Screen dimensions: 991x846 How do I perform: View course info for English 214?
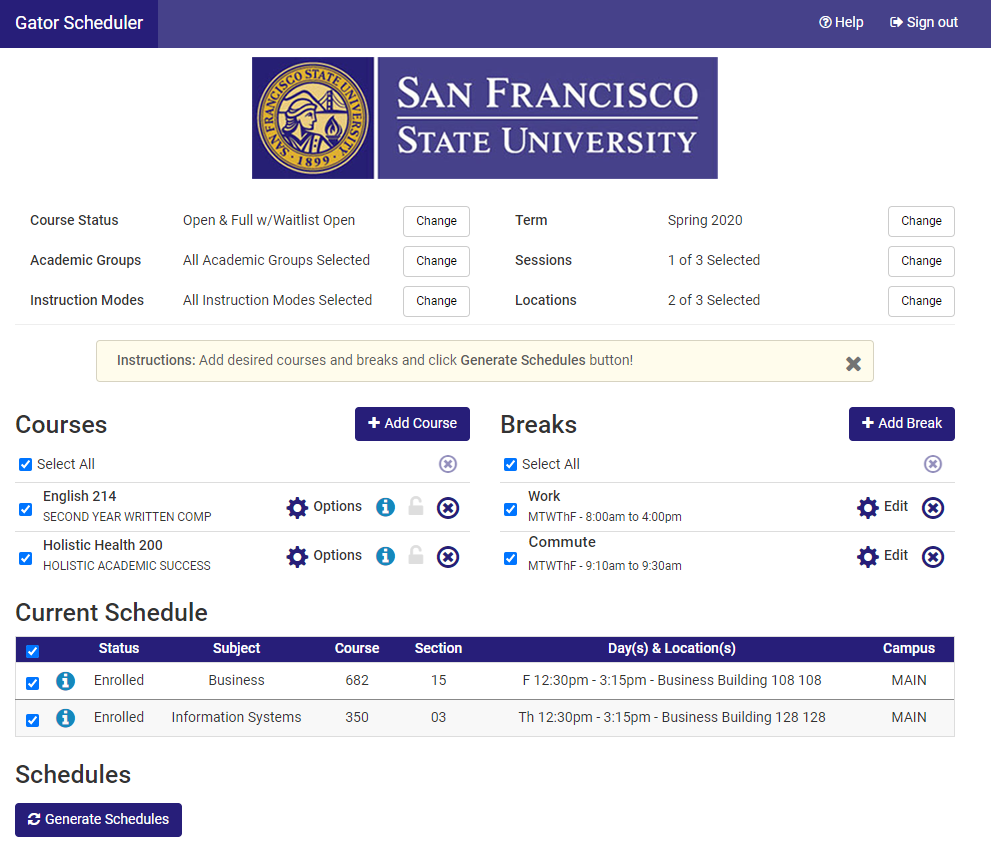(385, 507)
